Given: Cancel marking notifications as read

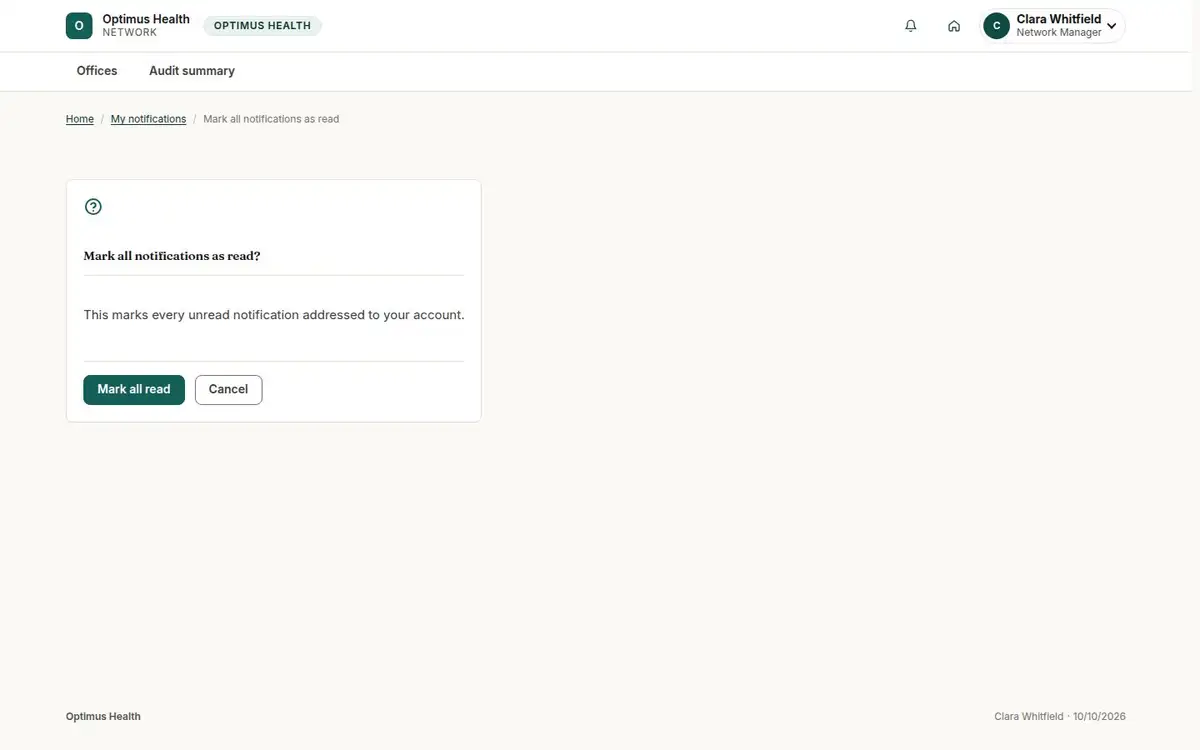Looking at the screenshot, I should point(228,390).
